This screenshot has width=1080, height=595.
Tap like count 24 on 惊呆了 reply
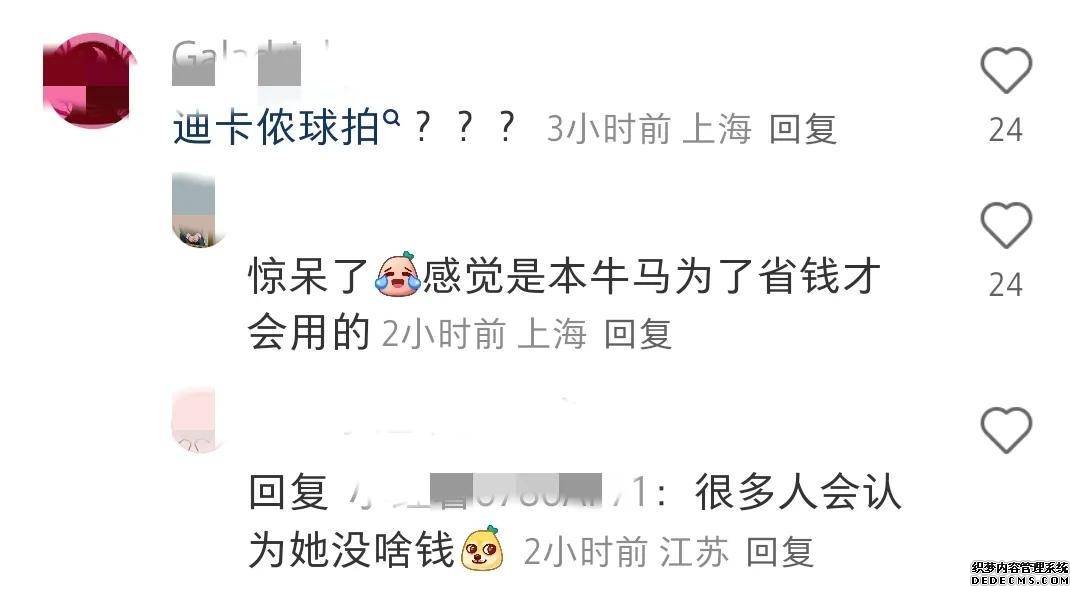tap(1006, 284)
